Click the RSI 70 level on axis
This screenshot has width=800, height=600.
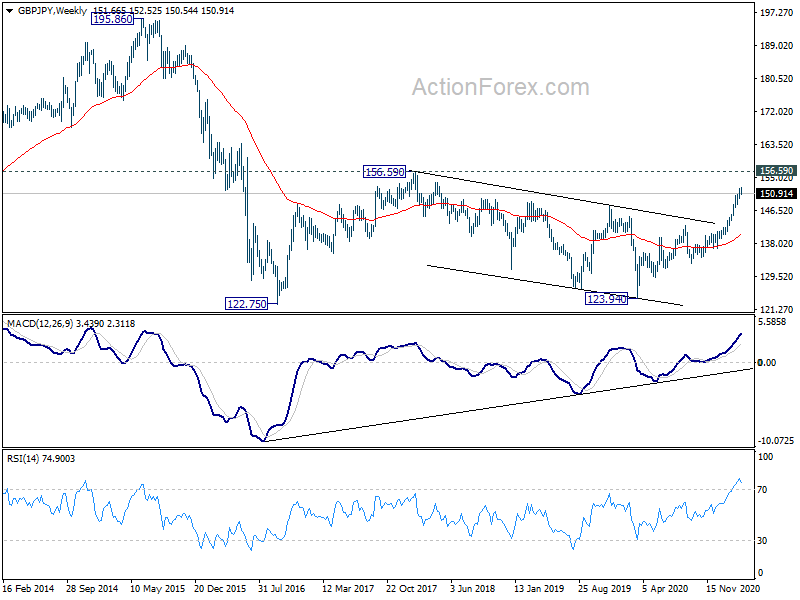[x=762, y=490]
